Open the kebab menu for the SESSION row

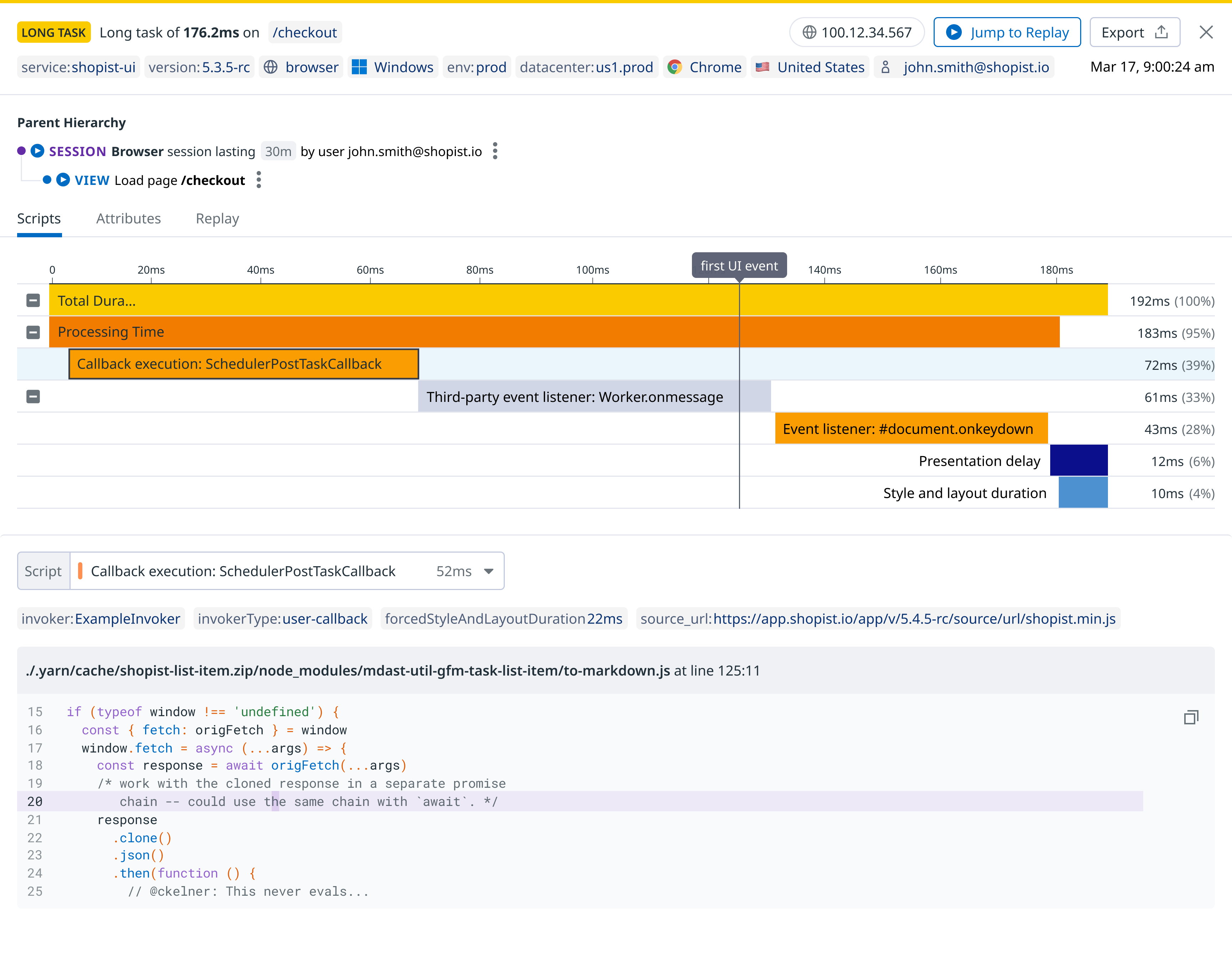[495, 151]
